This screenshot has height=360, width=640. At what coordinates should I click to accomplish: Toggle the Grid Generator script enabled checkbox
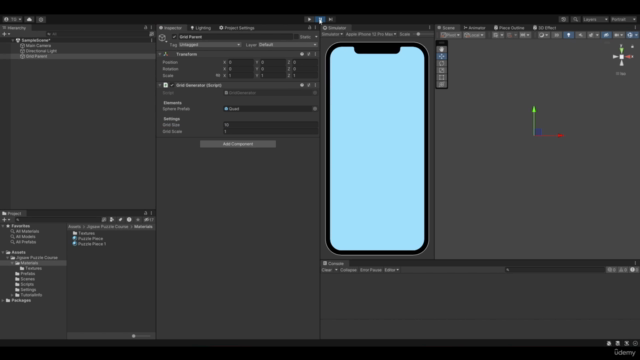(x=172, y=85)
